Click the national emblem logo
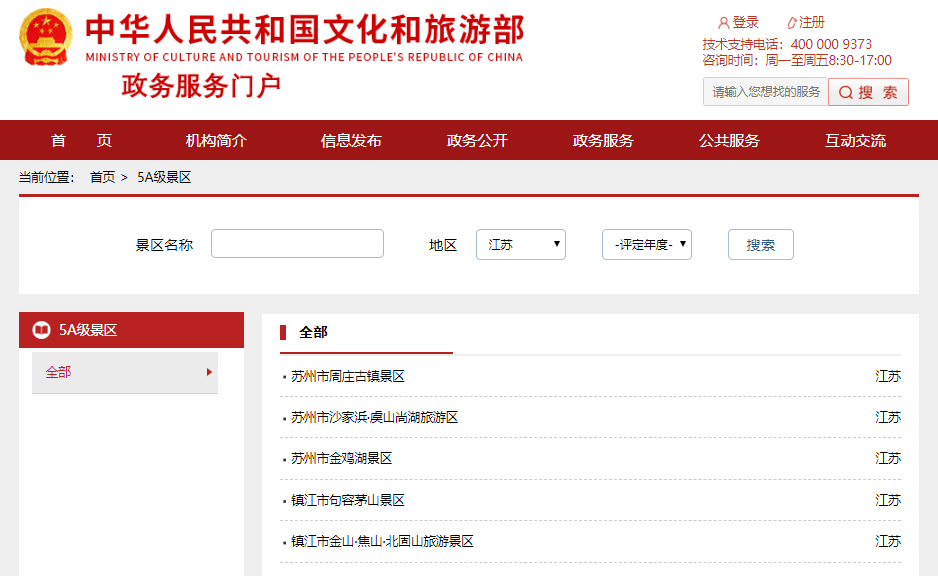Screen dimensions: 938x576 [45, 37]
